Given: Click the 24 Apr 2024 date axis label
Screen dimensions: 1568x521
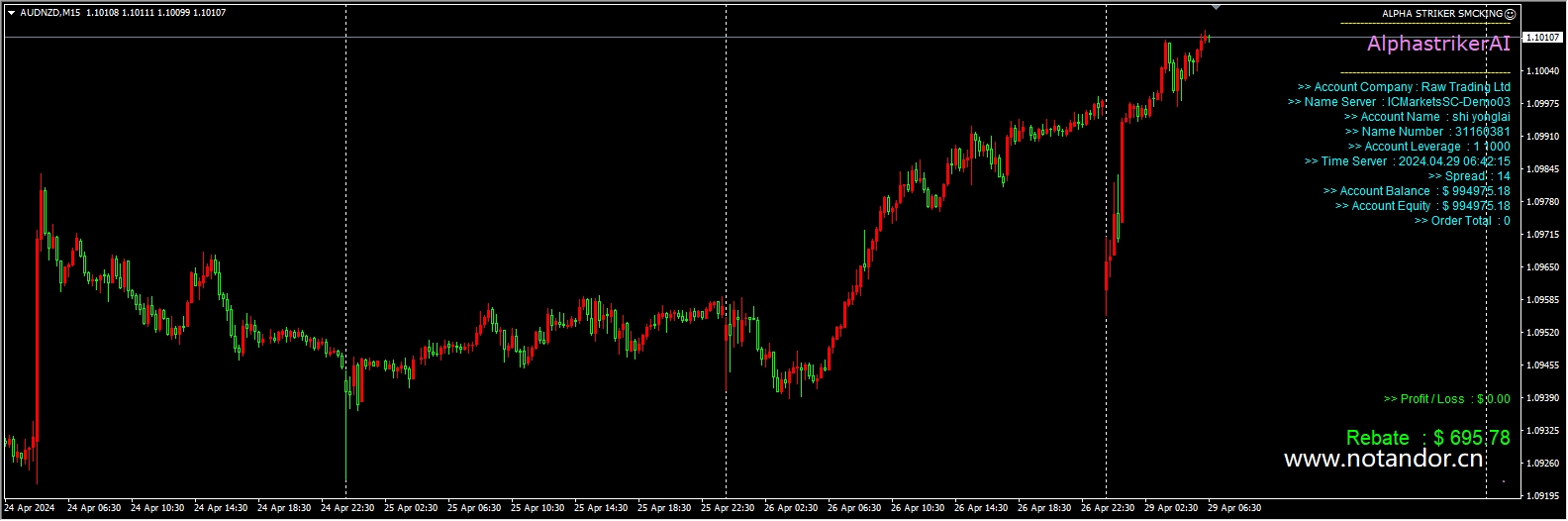Looking at the screenshot, I should click(30, 508).
